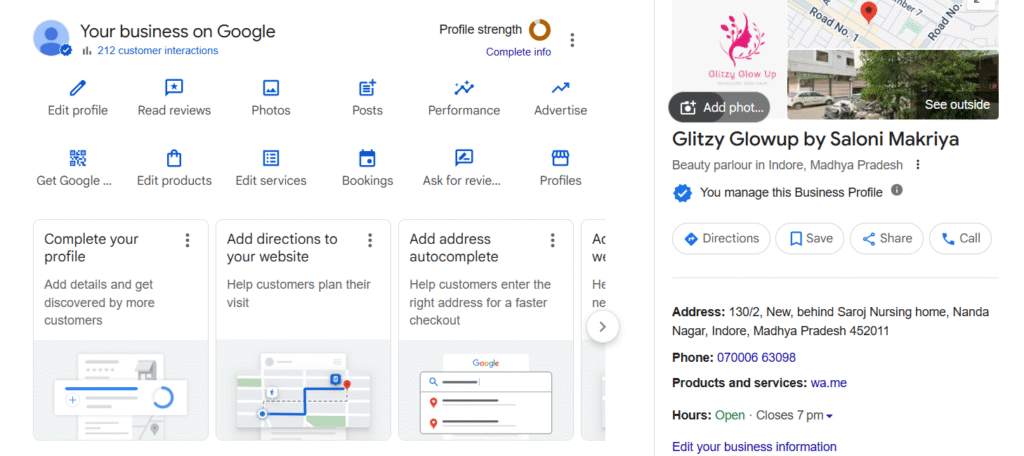This screenshot has height=456, width=1024.
Task: Click the Your business on Google heading
Action: pos(178,31)
